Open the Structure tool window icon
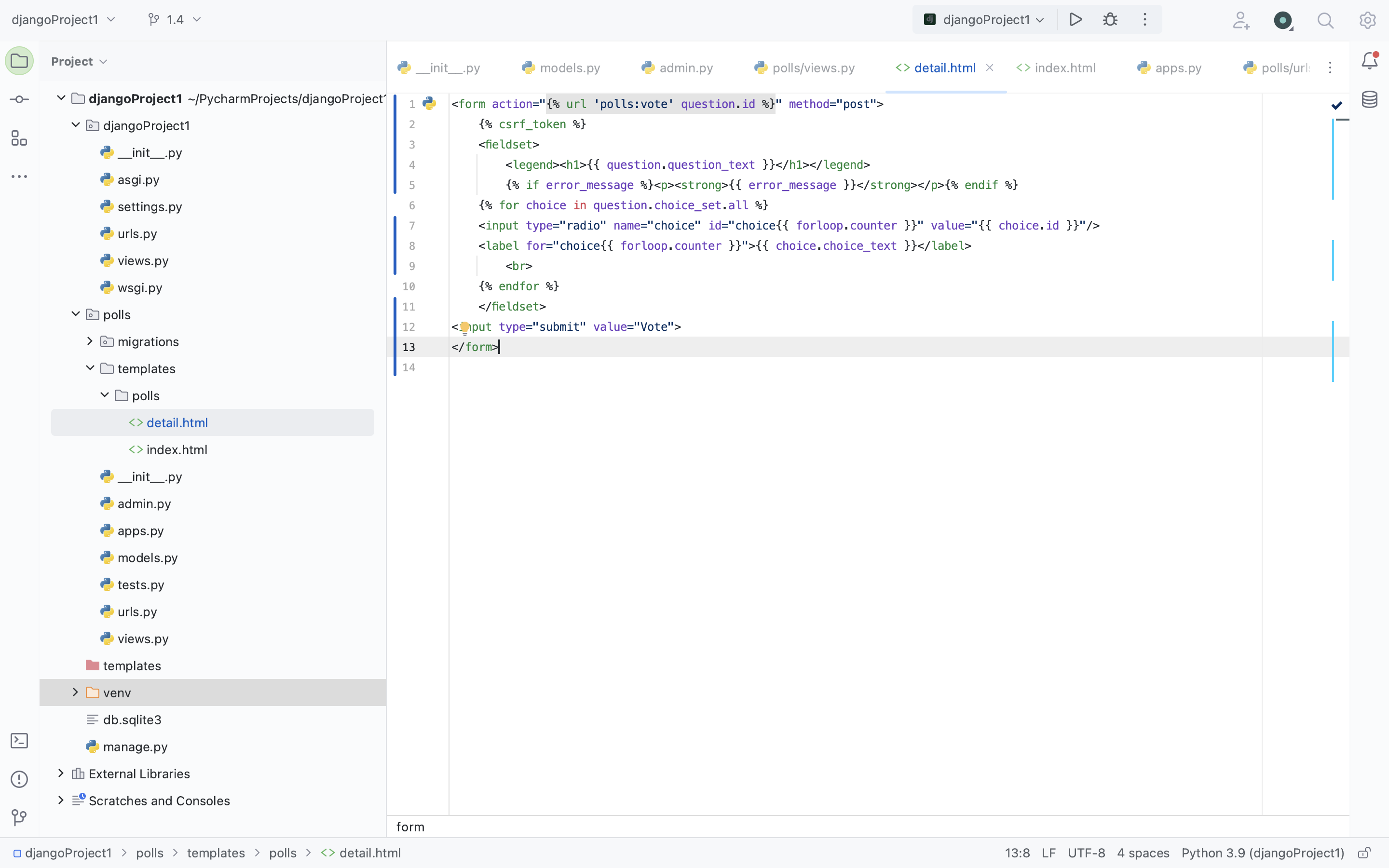 coord(19,138)
